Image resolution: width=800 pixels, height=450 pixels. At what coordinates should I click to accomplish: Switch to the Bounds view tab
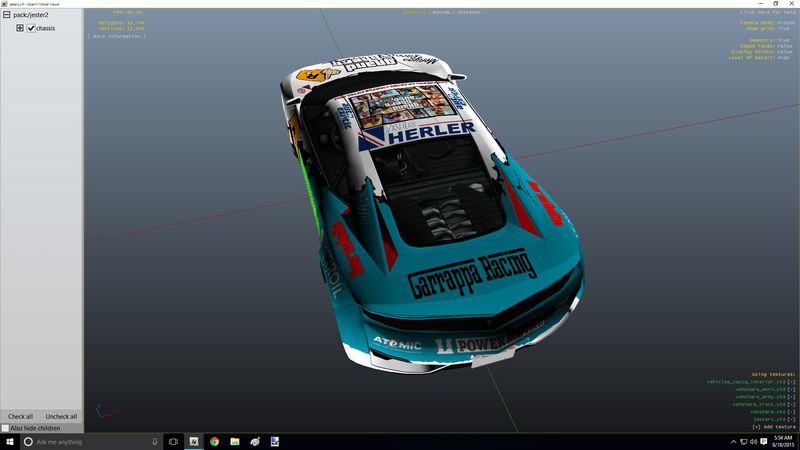pos(441,12)
